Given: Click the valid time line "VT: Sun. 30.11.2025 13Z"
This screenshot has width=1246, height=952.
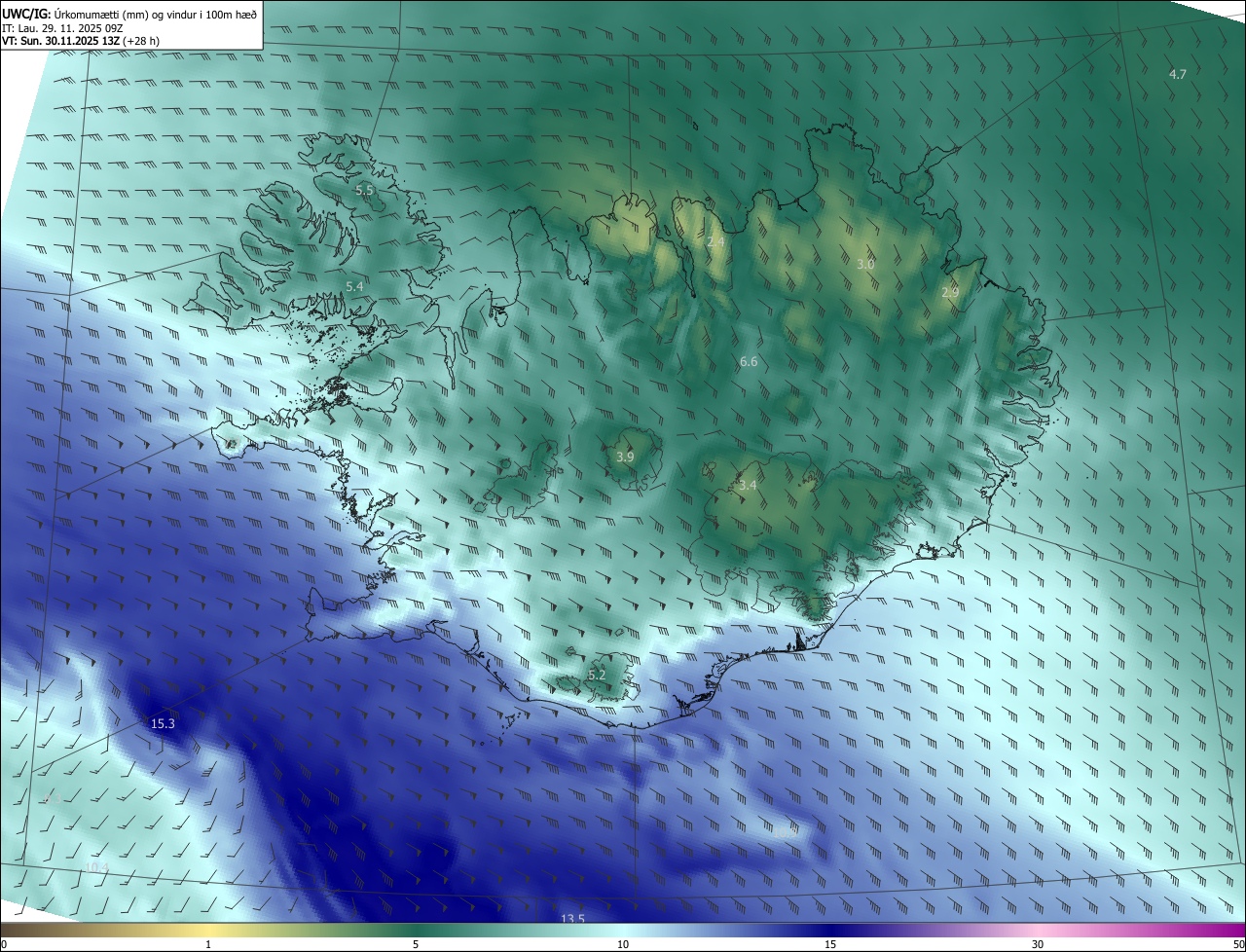Looking at the screenshot, I should [x=60, y=41].
